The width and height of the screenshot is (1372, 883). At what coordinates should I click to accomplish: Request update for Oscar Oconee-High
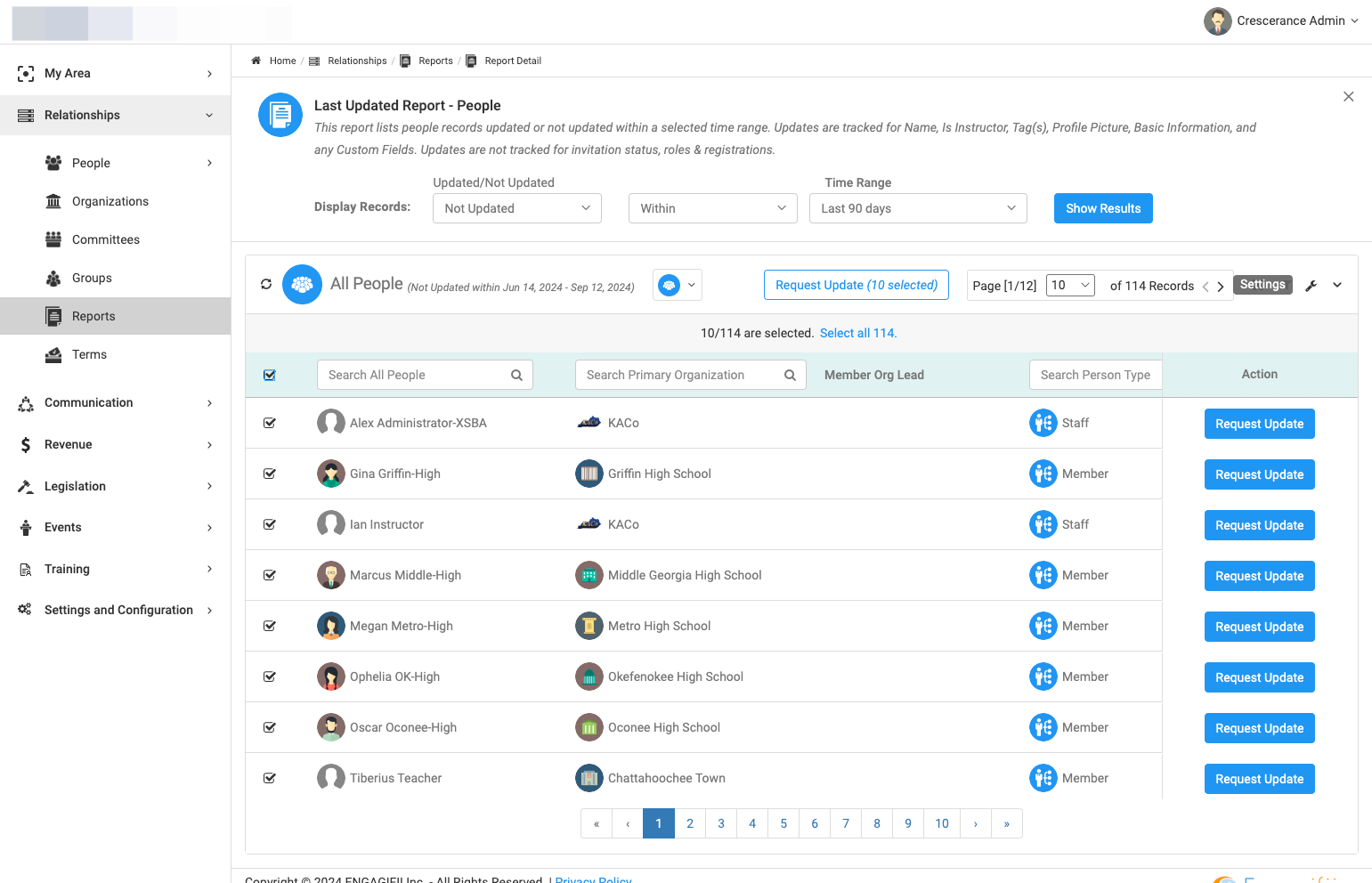1260,728
